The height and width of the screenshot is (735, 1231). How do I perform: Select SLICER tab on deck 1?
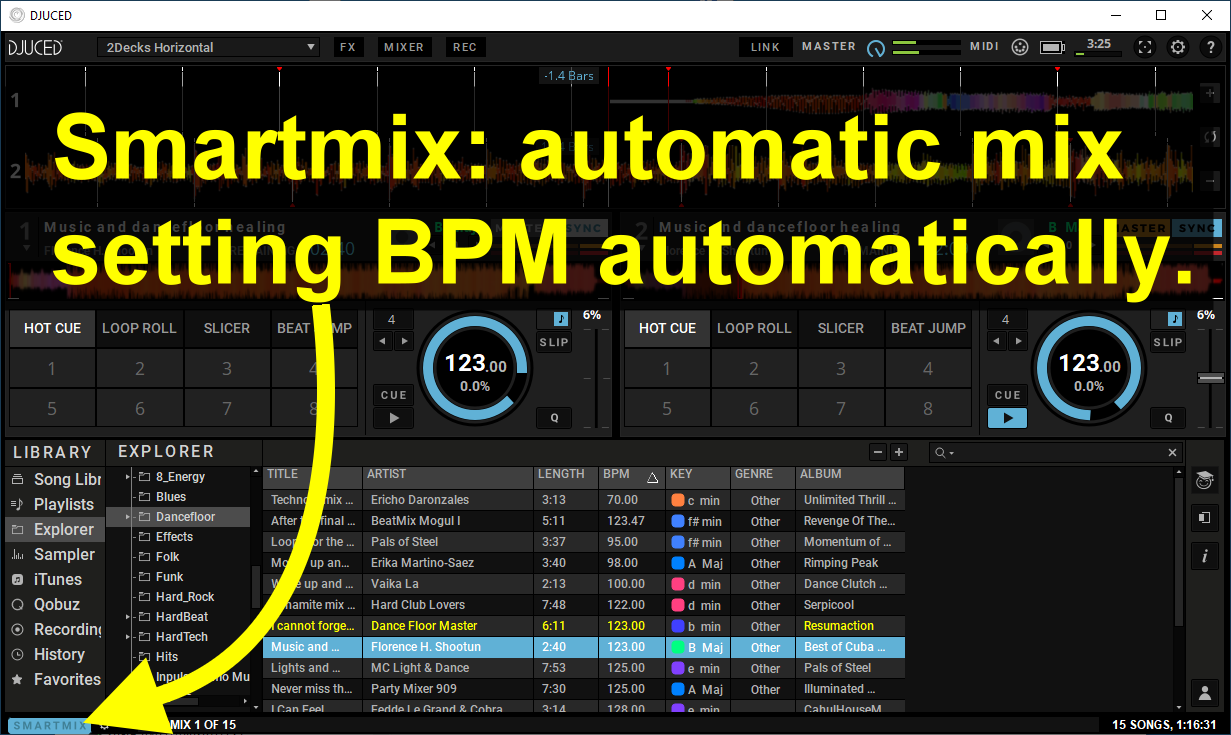coord(227,328)
